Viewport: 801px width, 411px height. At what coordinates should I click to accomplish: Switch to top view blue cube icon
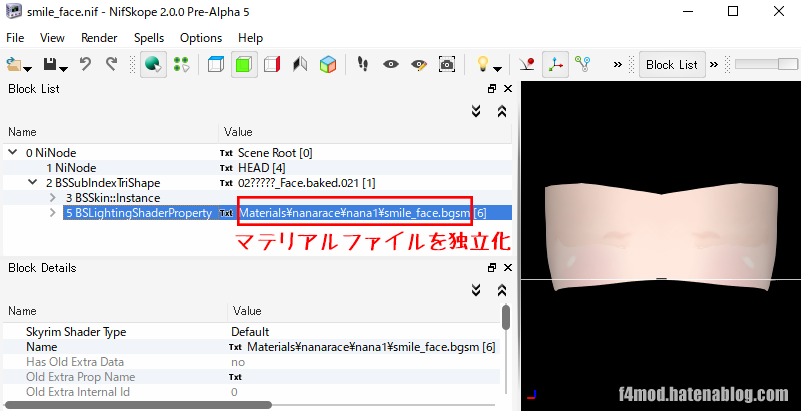click(x=216, y=64)
